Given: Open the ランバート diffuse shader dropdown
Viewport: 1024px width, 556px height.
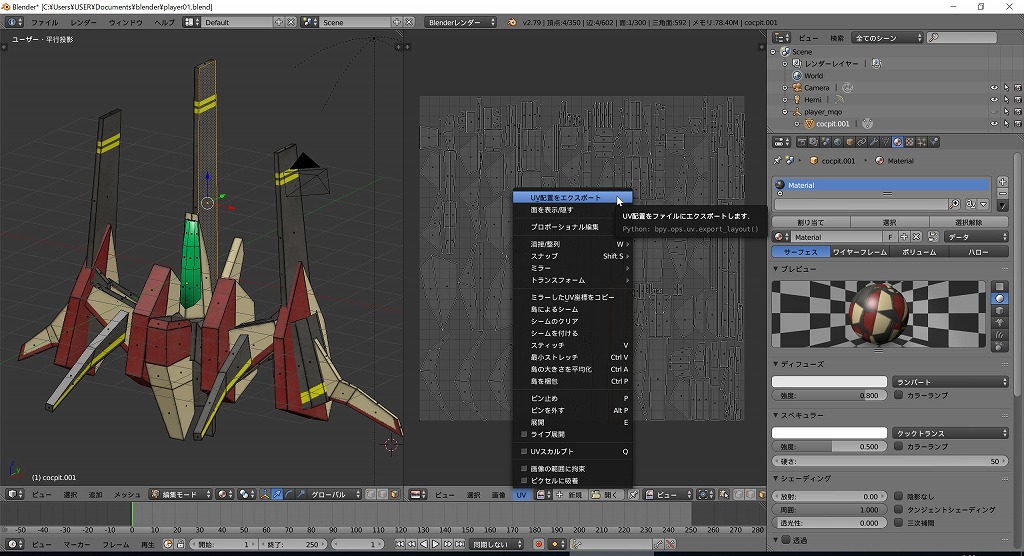Looking at the screenshot, I should click(950, 382).
